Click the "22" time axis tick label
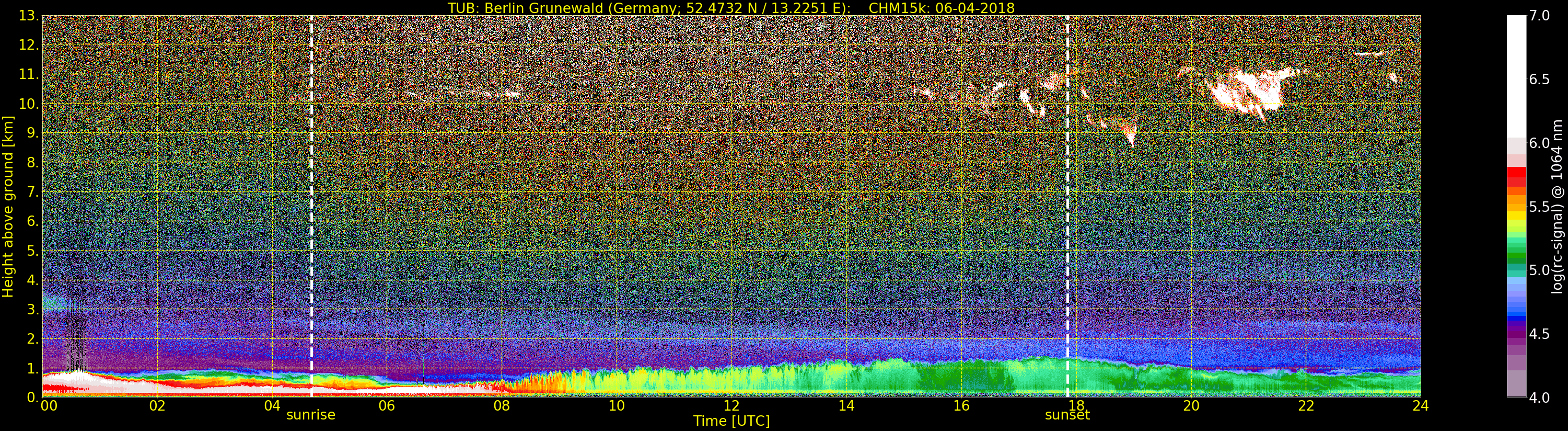 click(x=1306, y=405)
